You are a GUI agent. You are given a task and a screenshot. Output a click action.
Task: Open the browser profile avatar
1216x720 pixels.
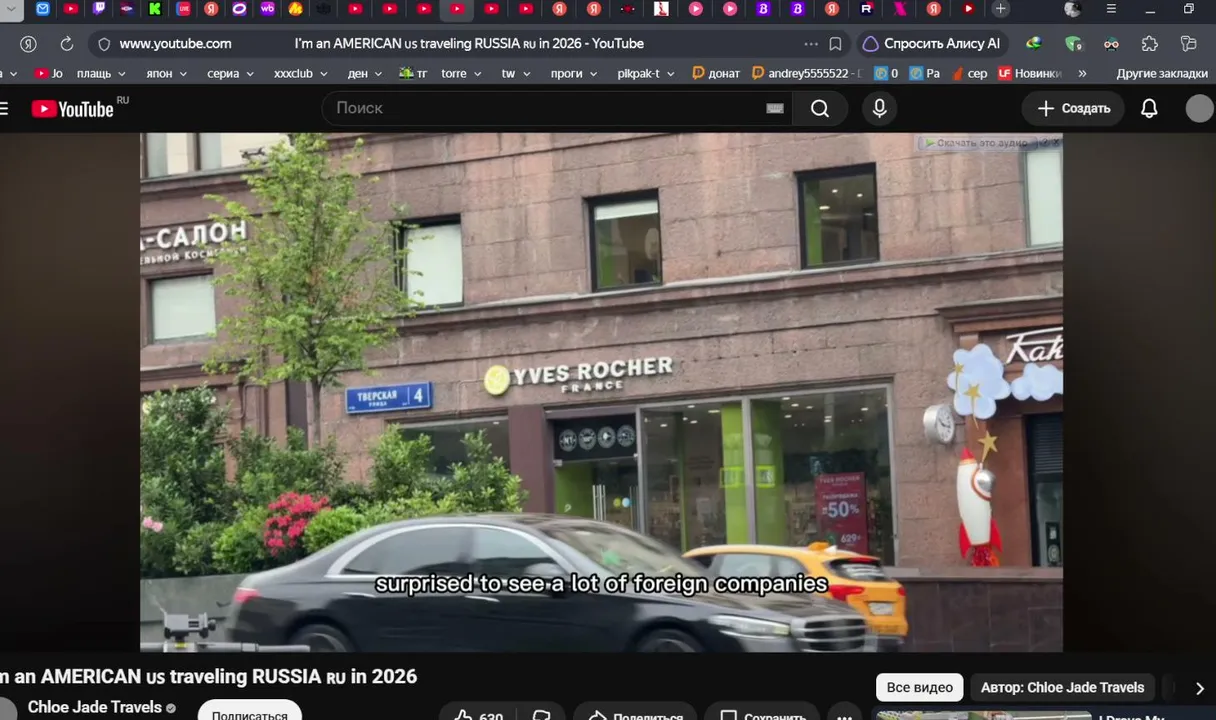click(x=1073, y=9)
